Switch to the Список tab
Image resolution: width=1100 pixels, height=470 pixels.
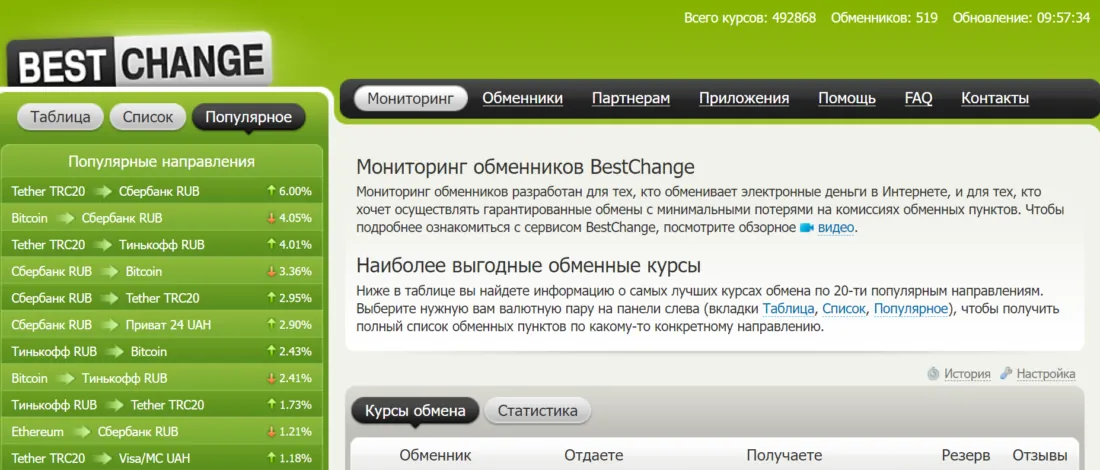tap(147, 117)
